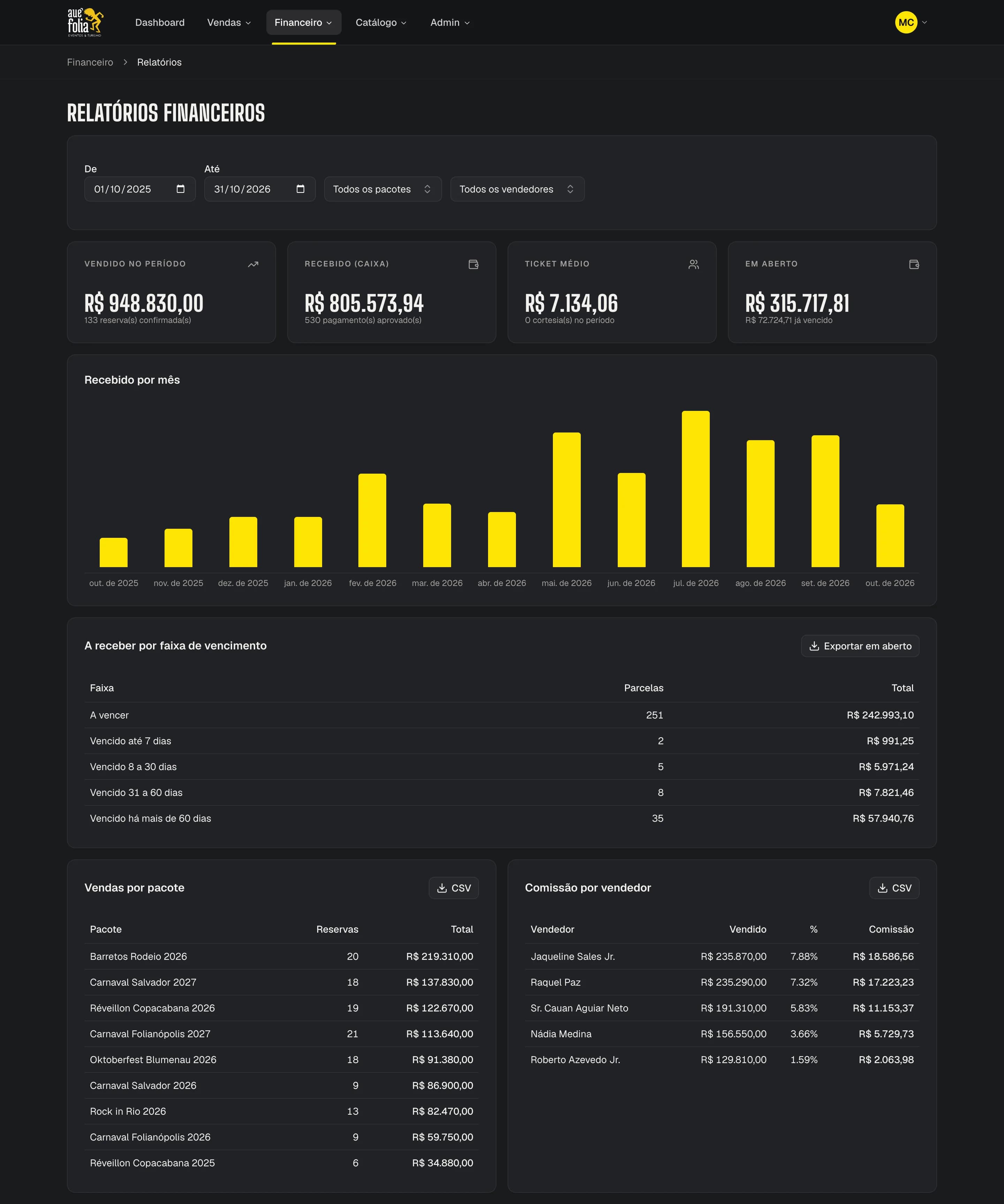Click breadcrumb chevron separator after Financeiro
The width and height of the screenshot is (1004, 1204).
tap(125, 62)
